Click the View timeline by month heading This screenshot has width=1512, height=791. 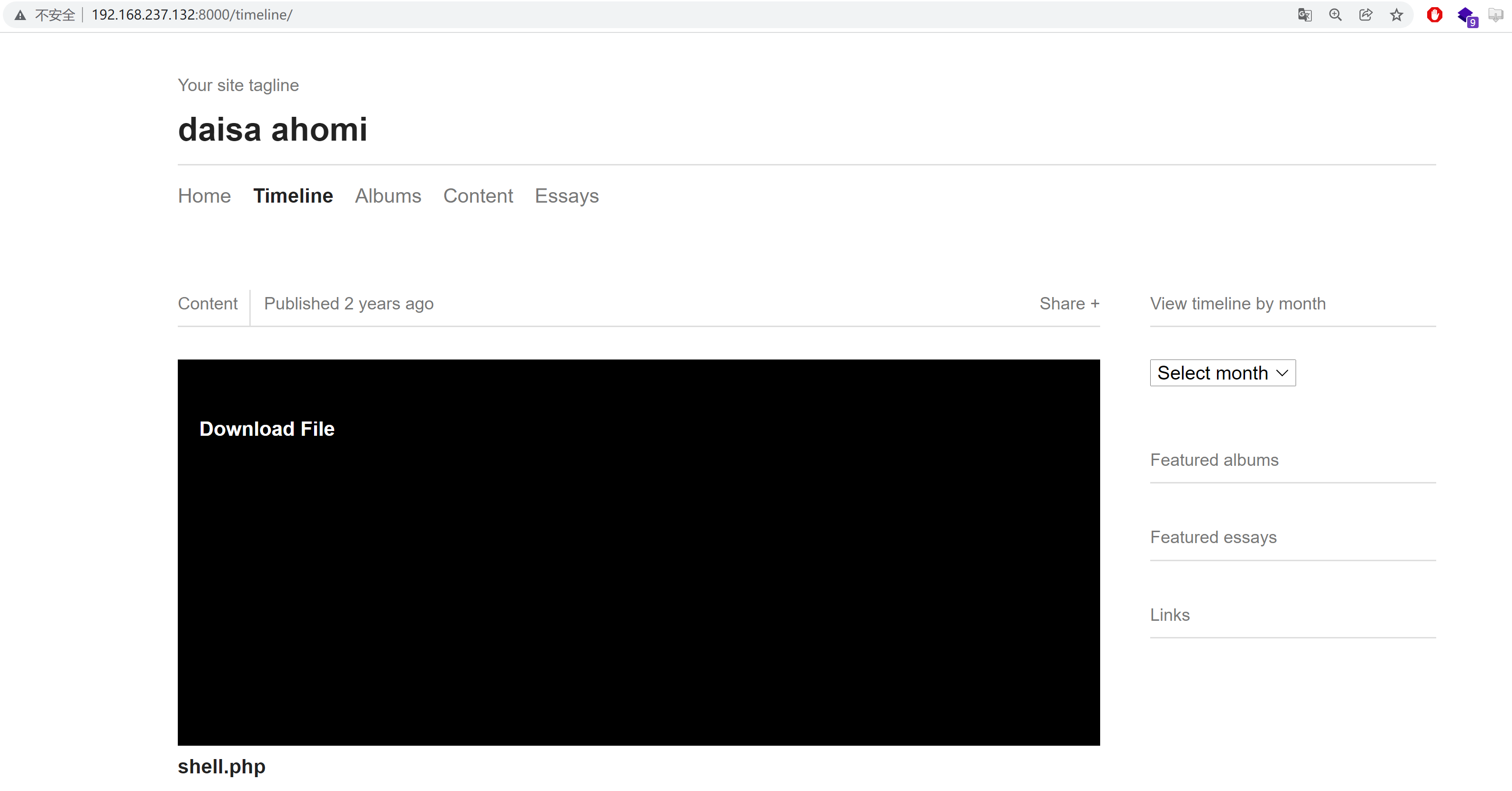coord(1237,304)
